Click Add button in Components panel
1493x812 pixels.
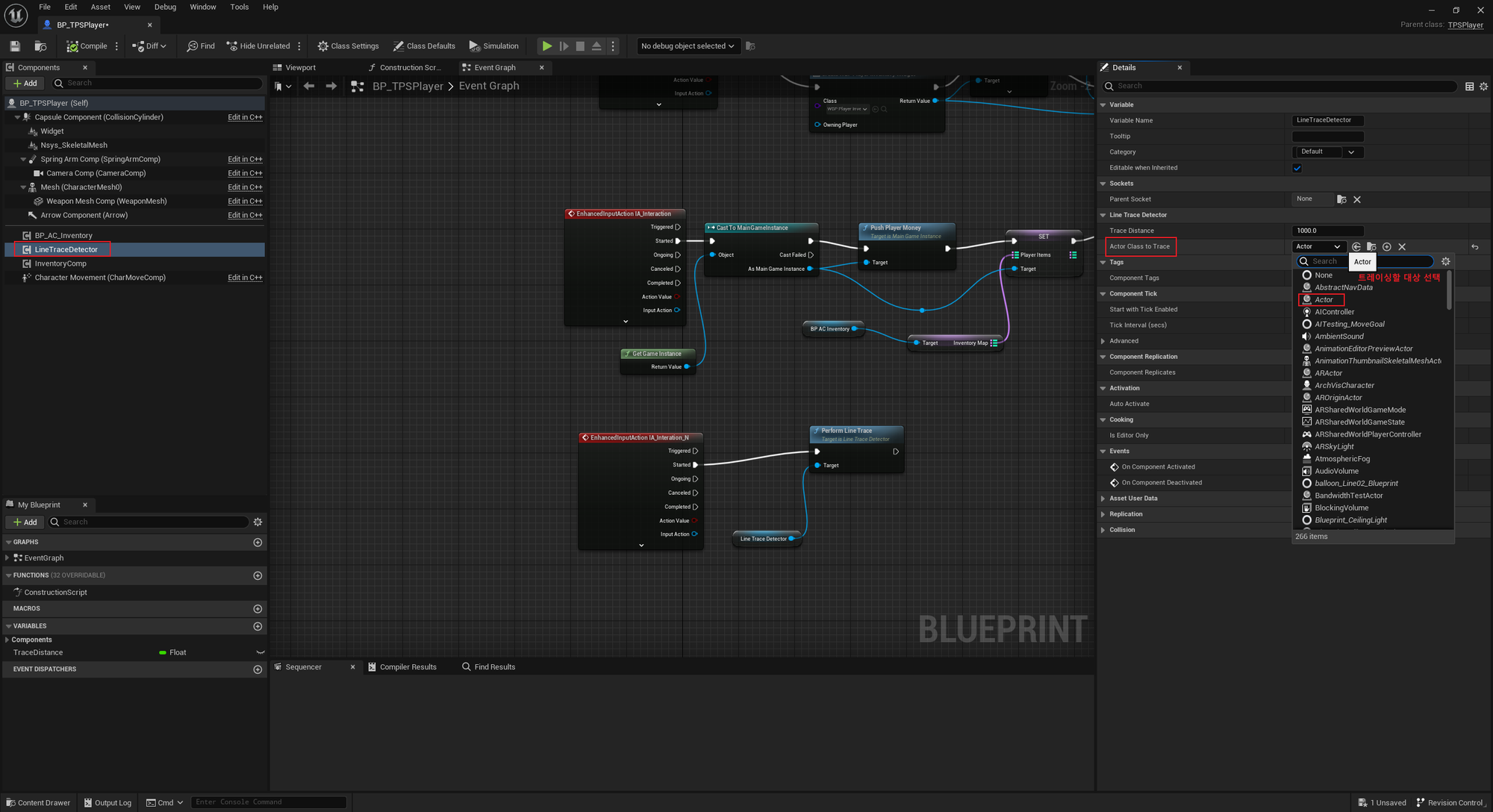point(25,84)
